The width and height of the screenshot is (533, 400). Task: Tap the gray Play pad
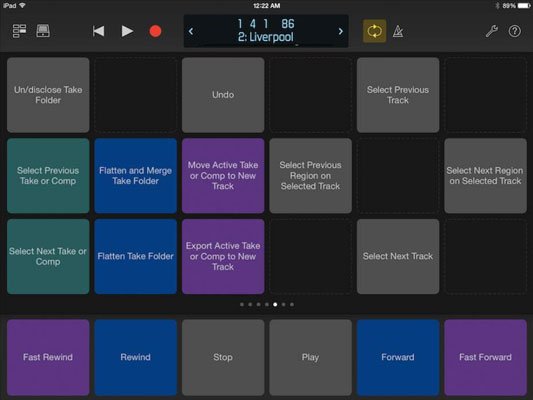(311, 357)
